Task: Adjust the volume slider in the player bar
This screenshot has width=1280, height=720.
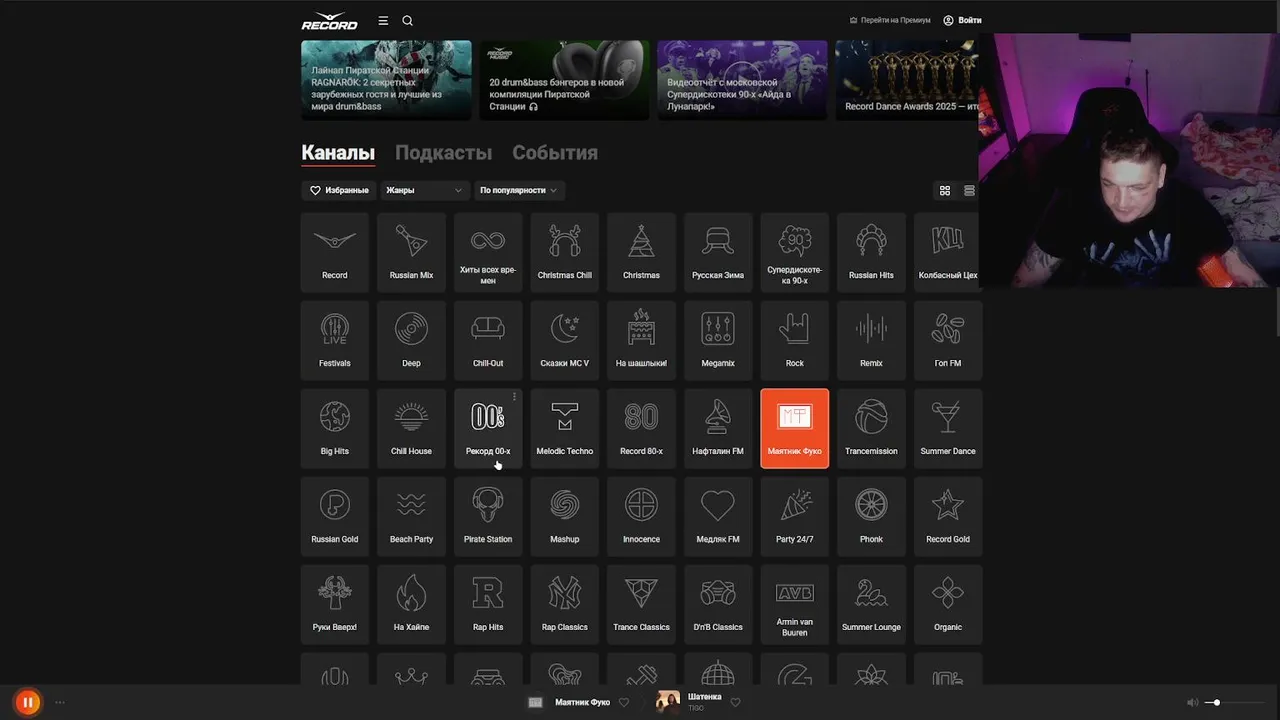Action: tap(1232, 702)
